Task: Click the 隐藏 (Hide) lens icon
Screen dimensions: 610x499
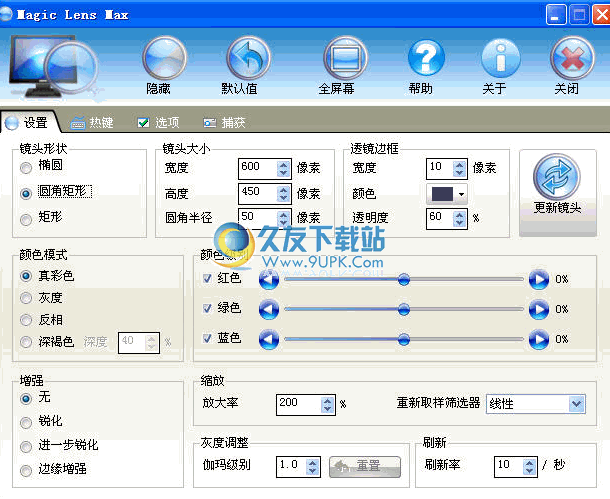Action: pyautogui.click(x=165, y=58)
